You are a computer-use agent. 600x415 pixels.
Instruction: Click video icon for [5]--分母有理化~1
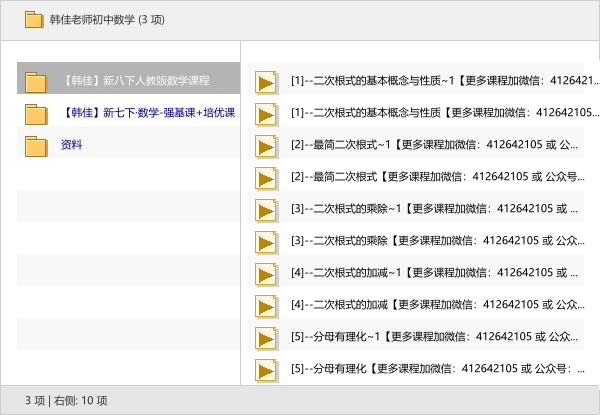[266, 338]
